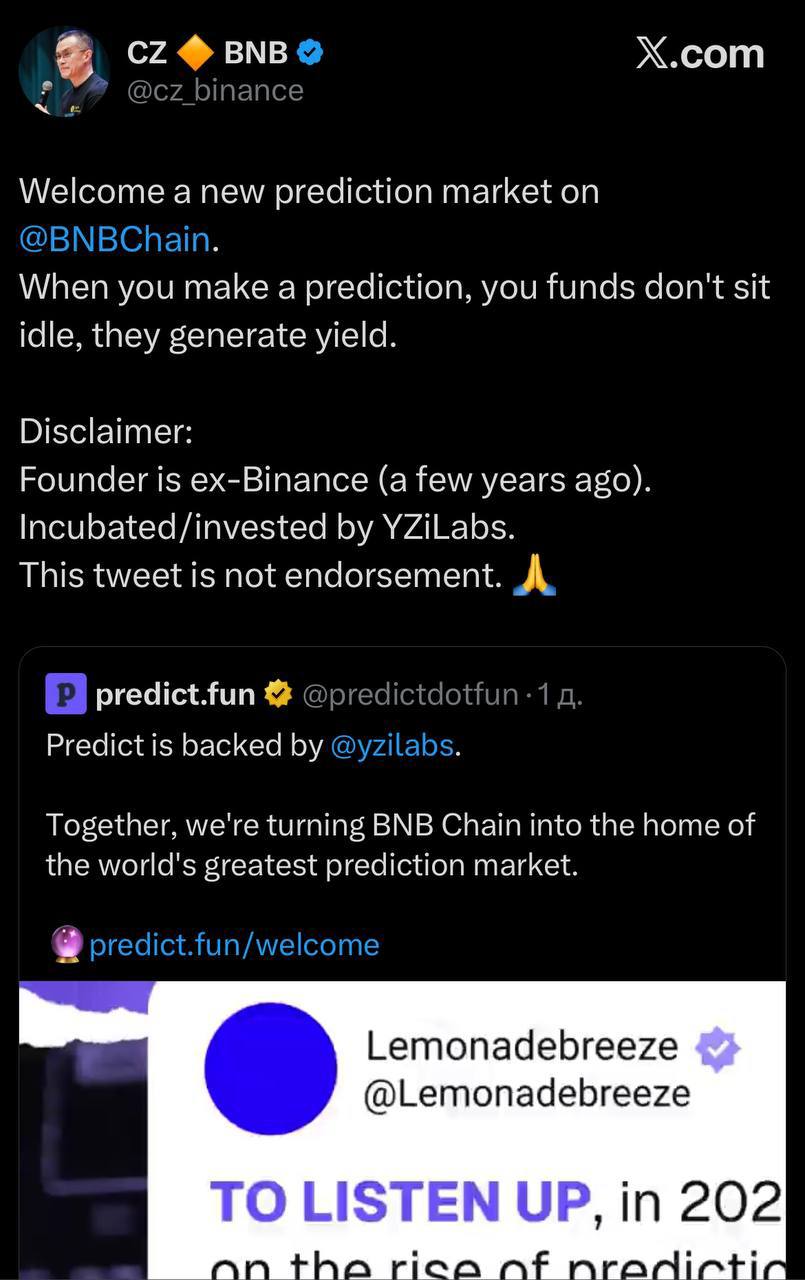
Task: Click the gold verified badge next to predict.fun
Action: pos(278,694)
